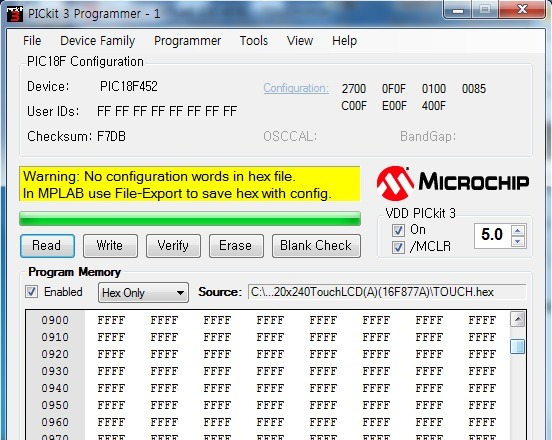
Task: Decrease VDD voltage with down arrow
Action: tap(518, 241)
